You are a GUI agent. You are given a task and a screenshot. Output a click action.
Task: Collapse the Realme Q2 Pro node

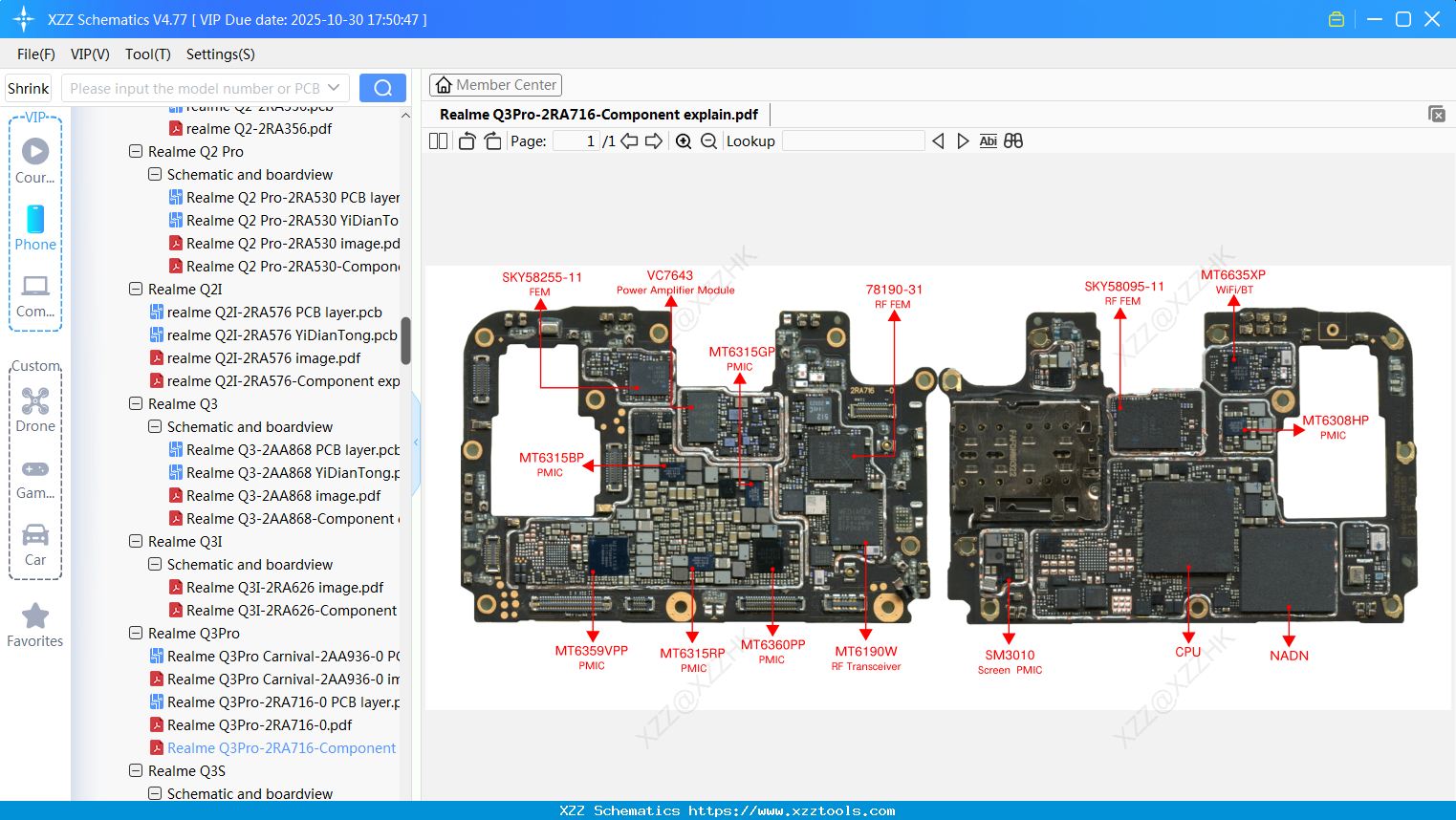pyautogui.click(x=134, y=151)
